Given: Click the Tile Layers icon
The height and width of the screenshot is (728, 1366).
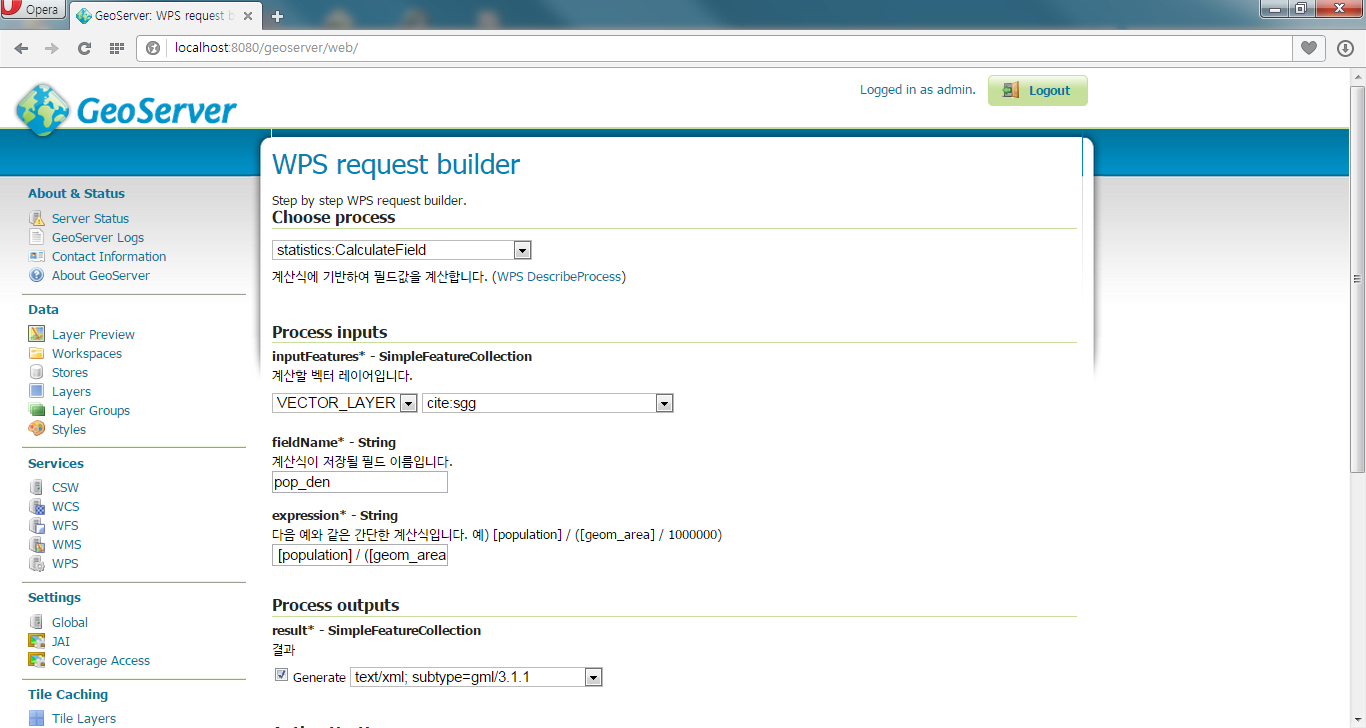Looking at the screenshot, I should click(37, 718).
